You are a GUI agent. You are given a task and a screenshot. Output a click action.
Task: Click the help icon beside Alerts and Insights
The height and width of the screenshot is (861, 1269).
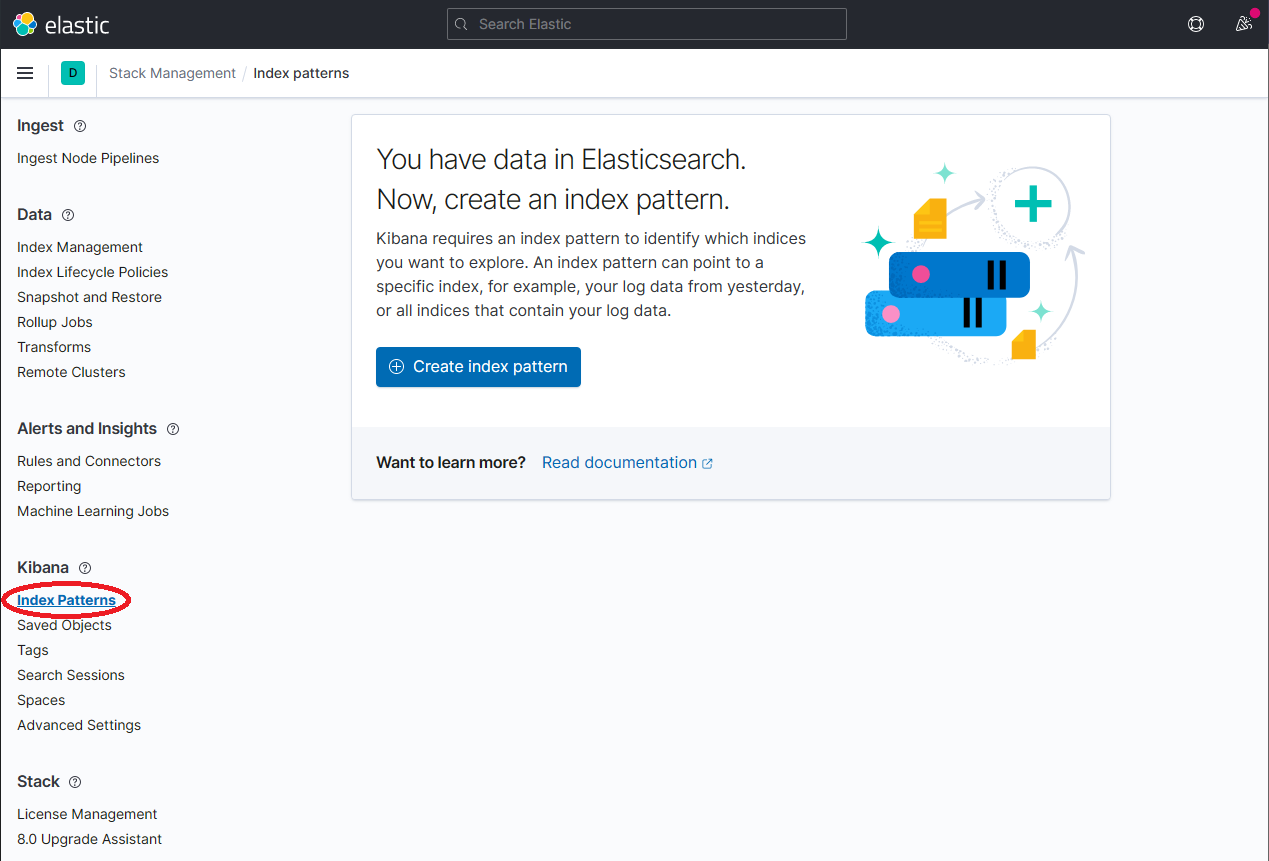coord(172,428)
